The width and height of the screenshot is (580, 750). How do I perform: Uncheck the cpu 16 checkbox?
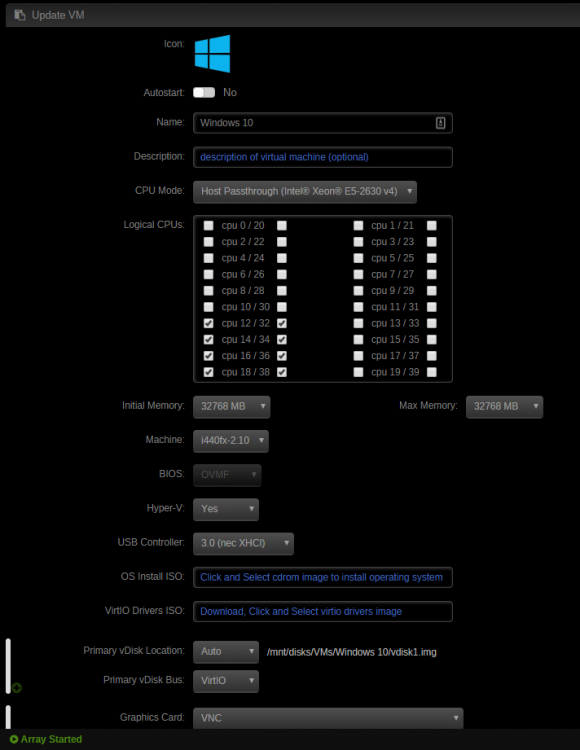point(208,356)
